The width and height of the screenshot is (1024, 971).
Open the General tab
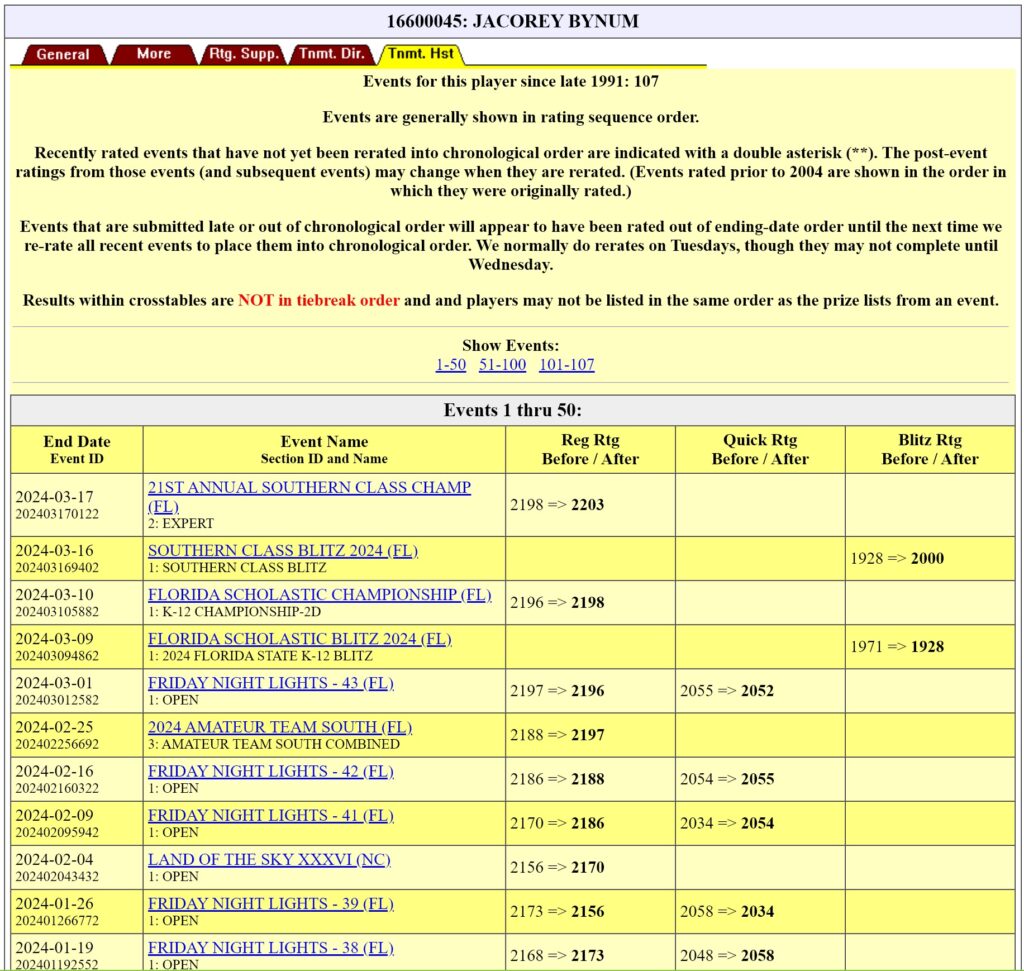tap(63, 54)
